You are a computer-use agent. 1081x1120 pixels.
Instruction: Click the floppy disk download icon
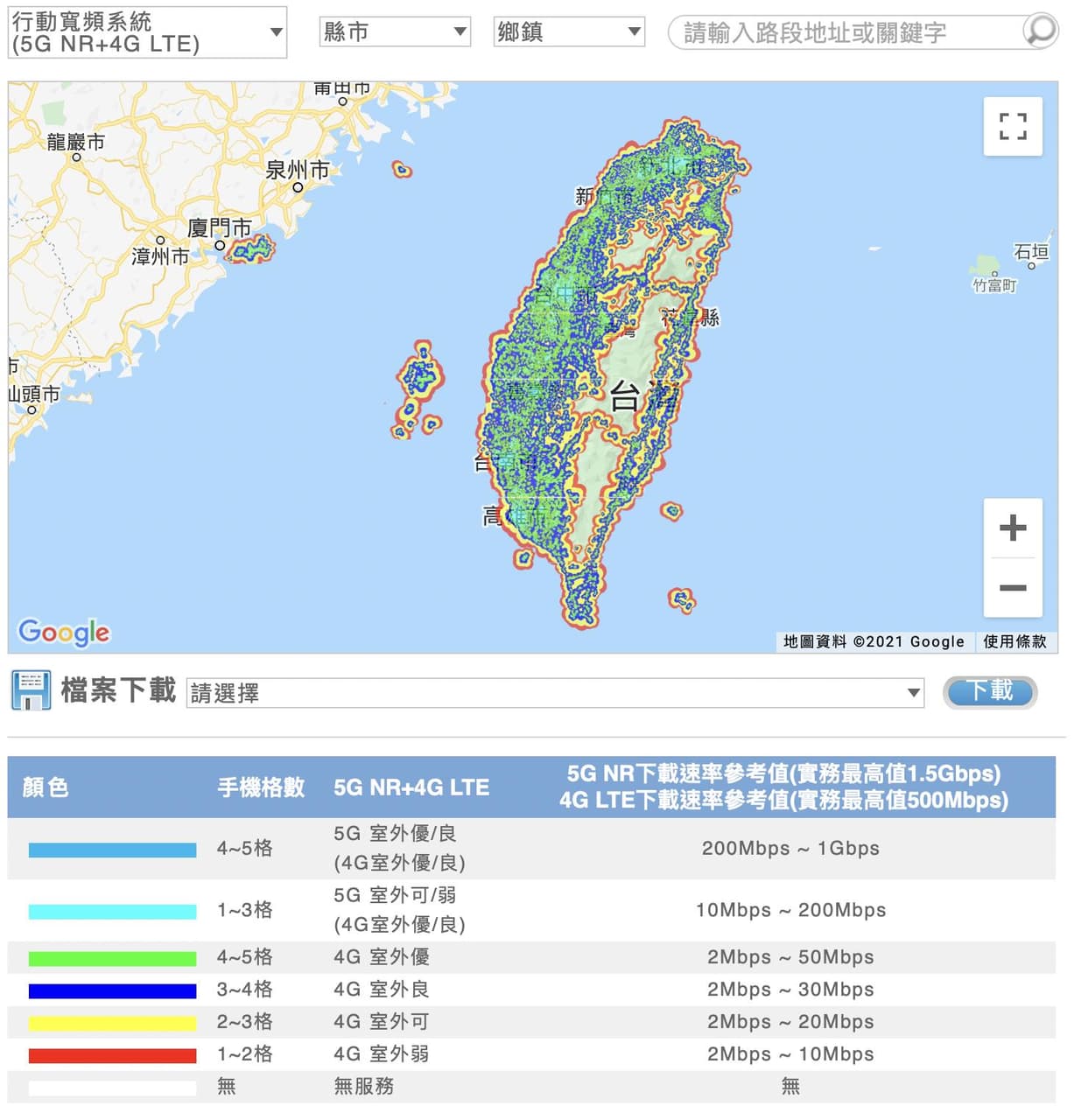tap(31, 690)
